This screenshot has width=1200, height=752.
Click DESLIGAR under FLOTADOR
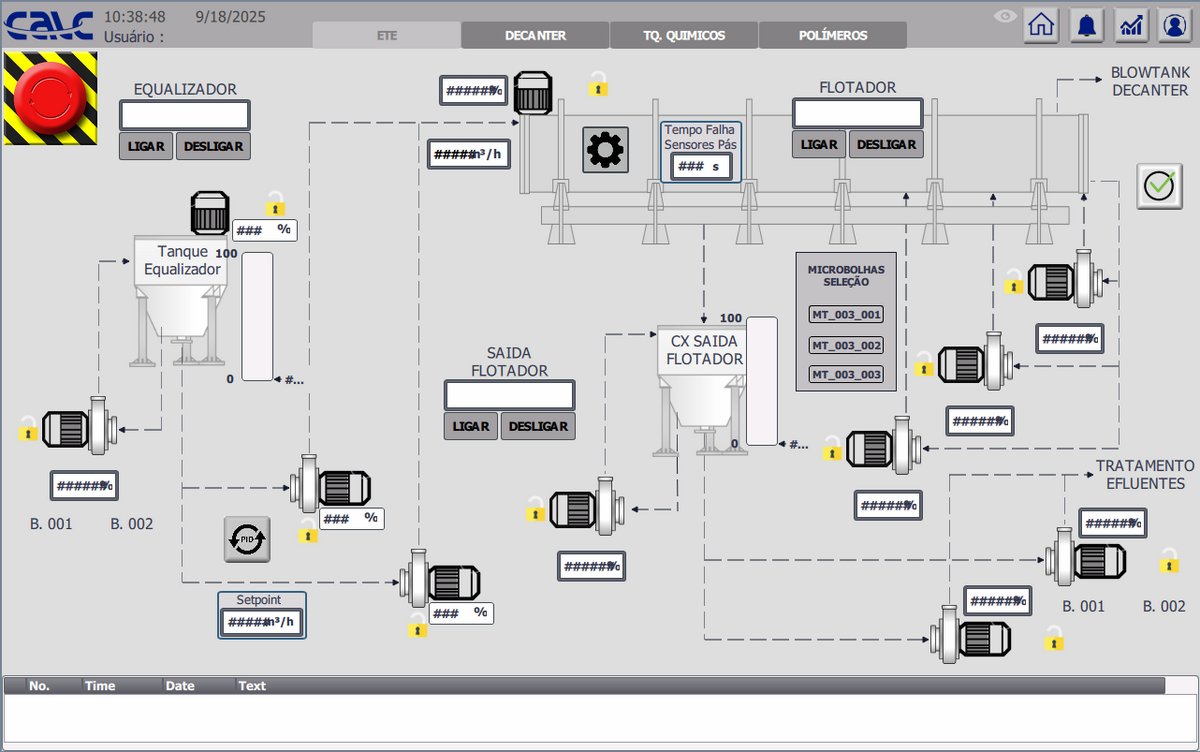pyautogui.click(x=886, y=144)
